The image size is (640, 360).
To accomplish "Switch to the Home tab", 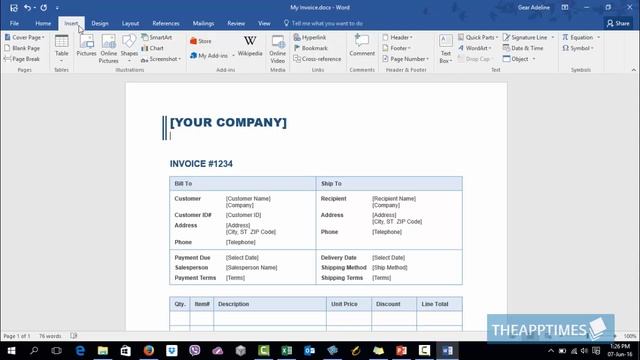I will pos(43,23).
